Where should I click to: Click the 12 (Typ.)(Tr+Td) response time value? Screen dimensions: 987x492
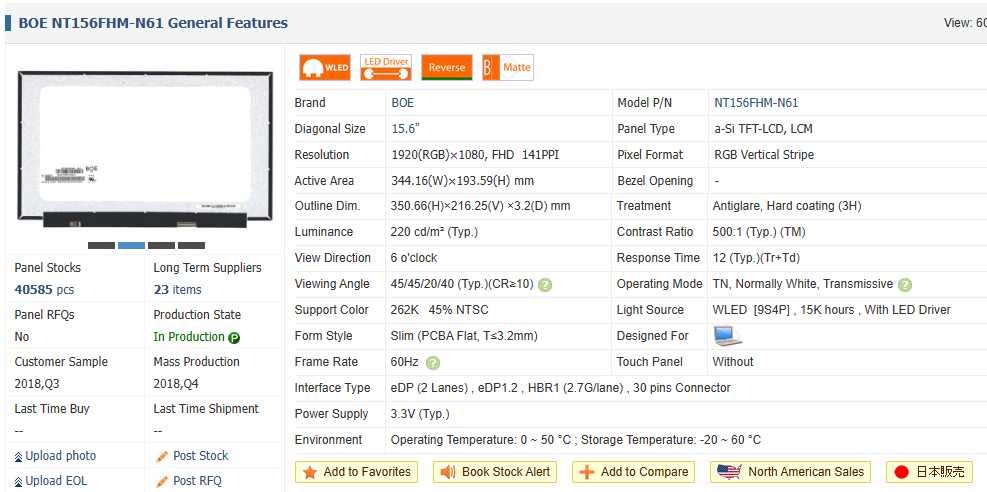pos(756,258)
